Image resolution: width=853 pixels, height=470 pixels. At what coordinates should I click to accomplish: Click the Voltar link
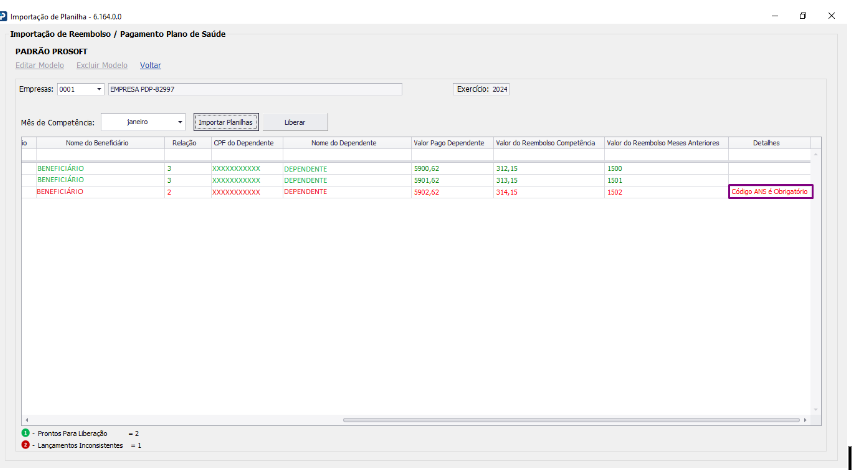tap(150, 65)
